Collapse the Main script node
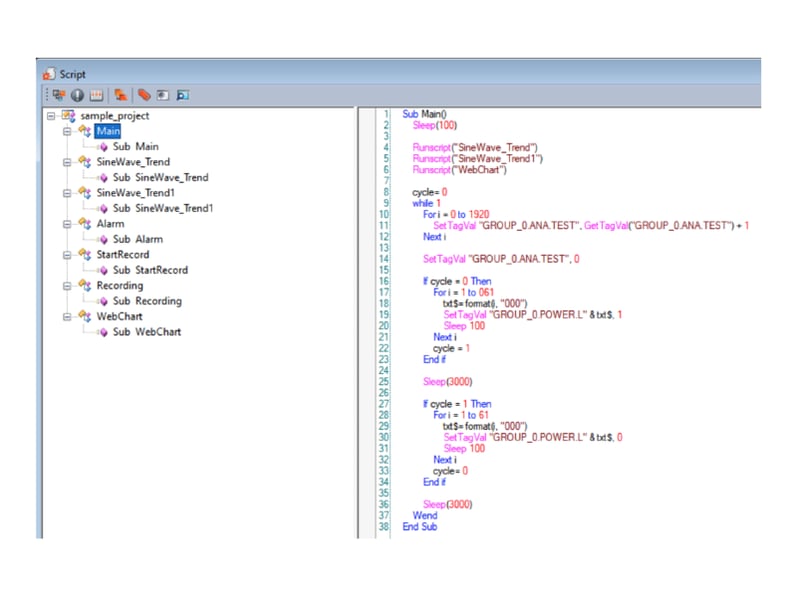This screenshot has width=797, height=597. point(67,131)
